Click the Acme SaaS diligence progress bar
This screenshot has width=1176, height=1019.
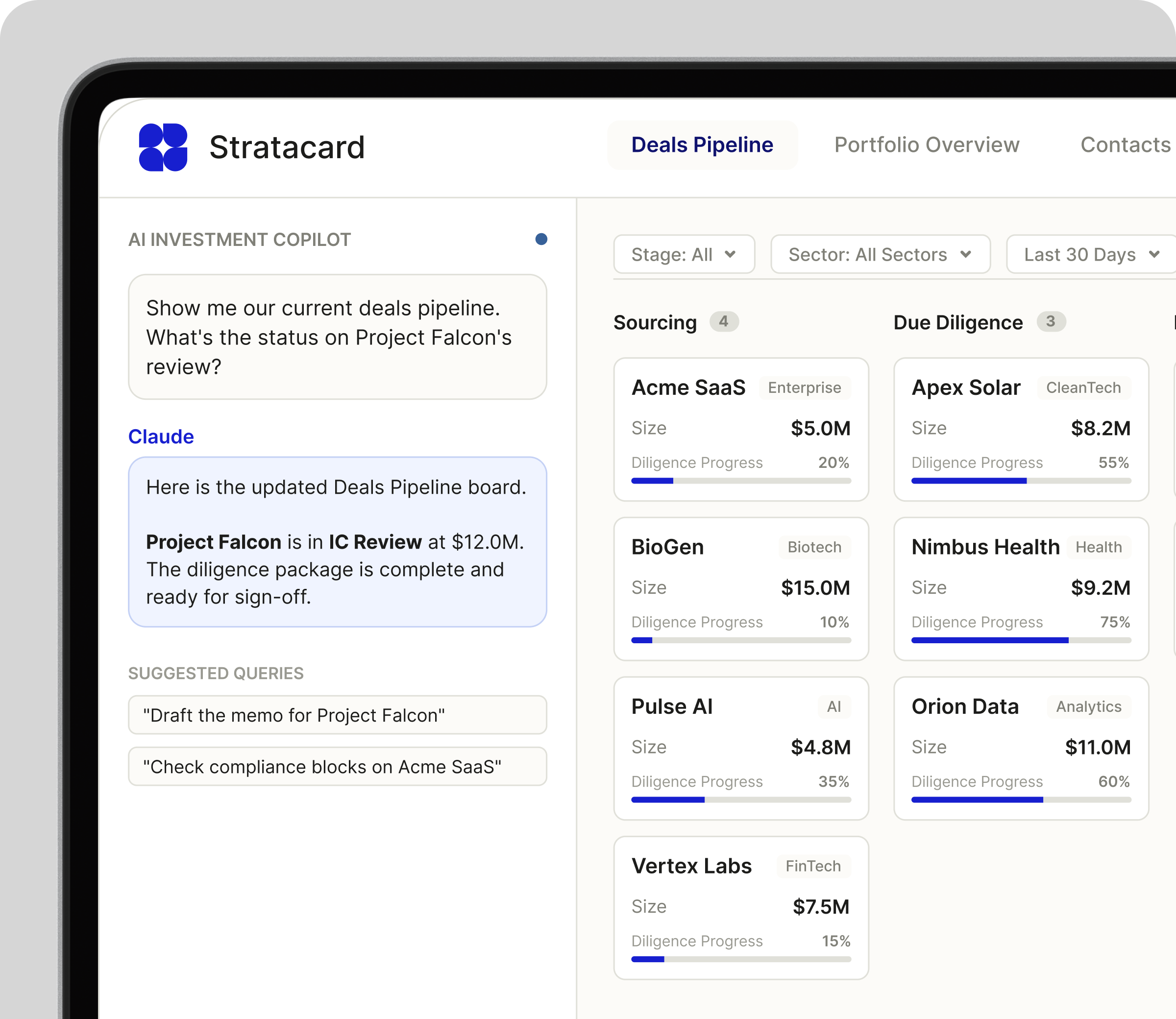[x=741, y=481]
